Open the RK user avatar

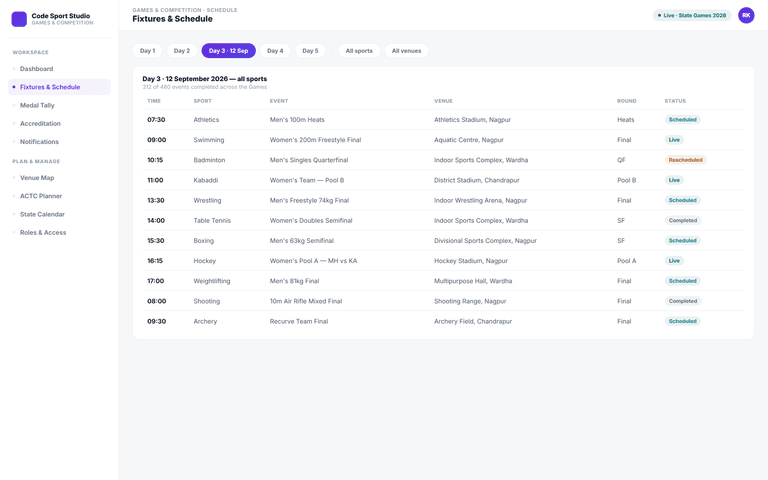(x=746, y=15)
